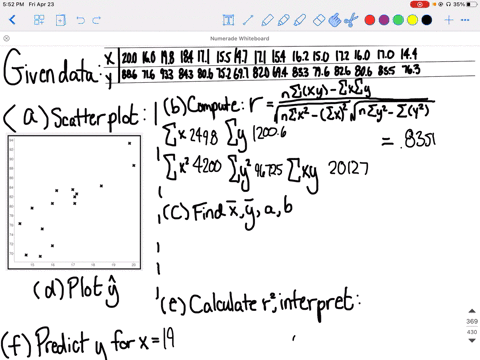This screenshot has height=360, width=480.
Task: Redo the undone stroke
Action: click(x=97, y=20)
